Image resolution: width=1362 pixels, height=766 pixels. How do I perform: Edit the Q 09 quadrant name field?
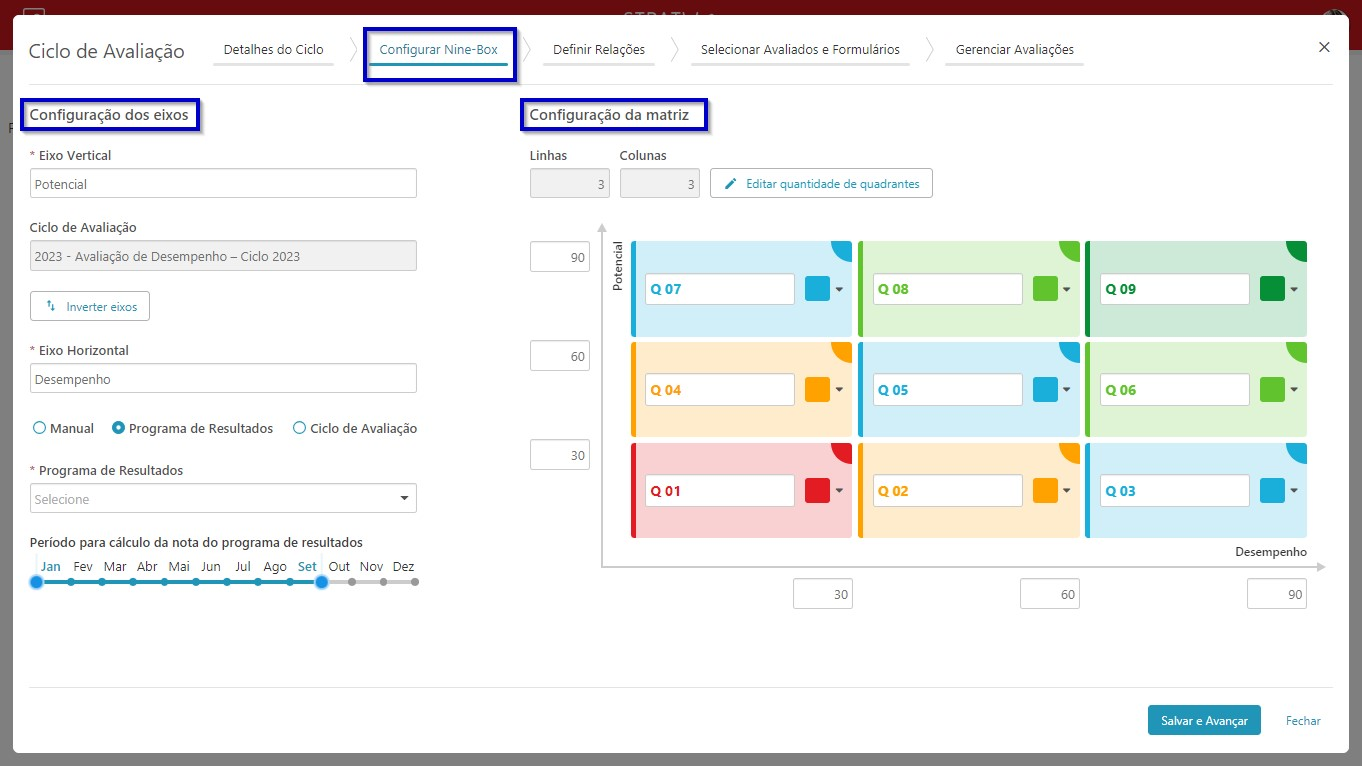tap(1175, 289)
